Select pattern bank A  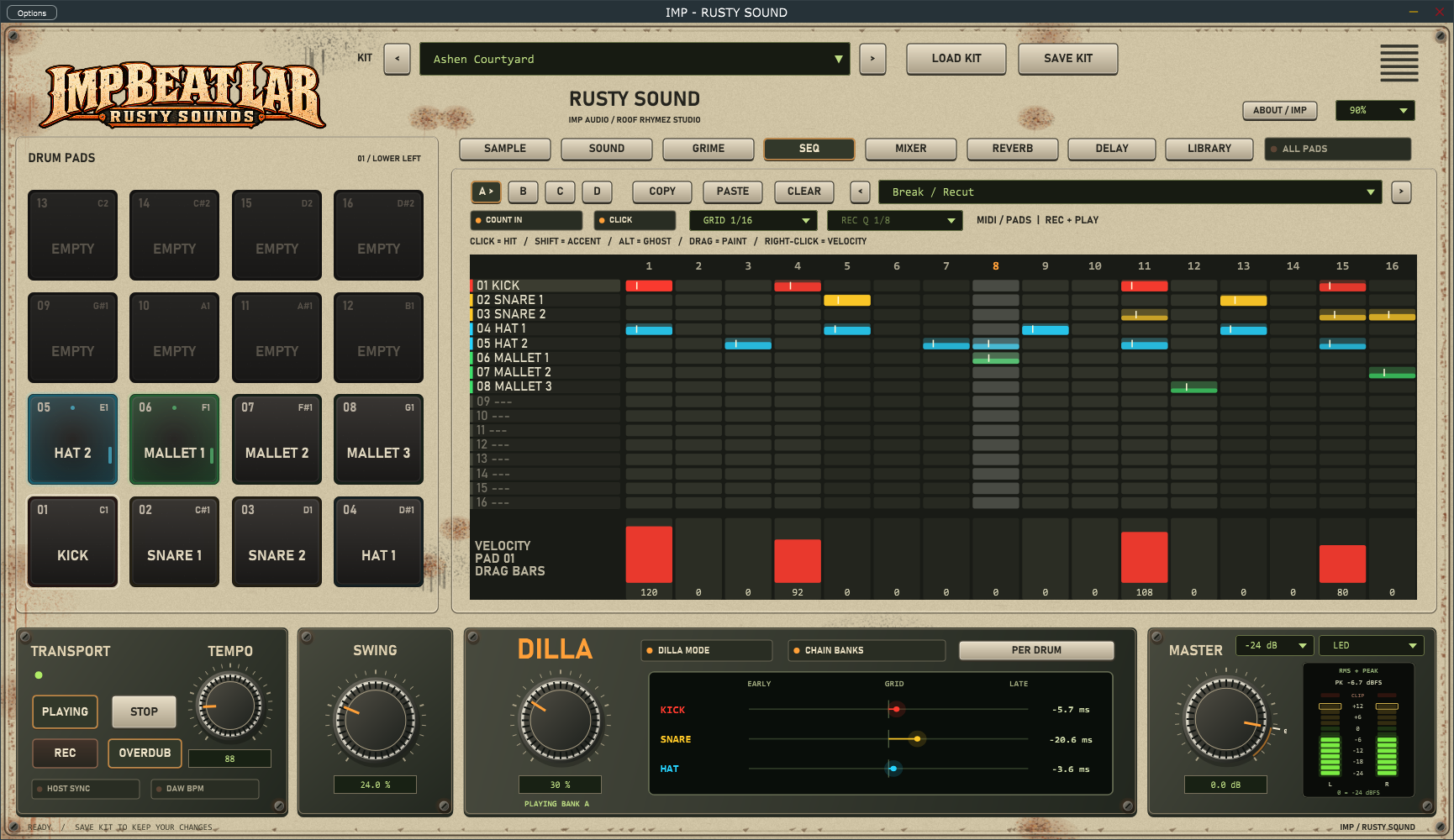coord(486,192)
